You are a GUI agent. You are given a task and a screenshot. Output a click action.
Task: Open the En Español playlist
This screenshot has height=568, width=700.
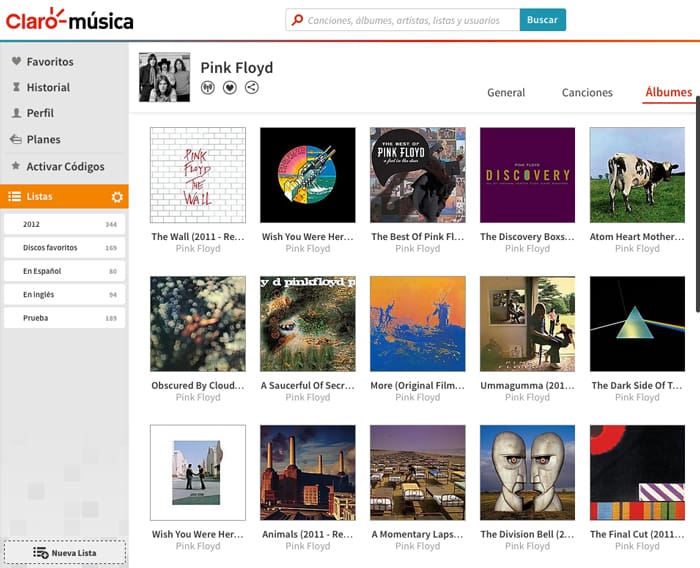64,271
